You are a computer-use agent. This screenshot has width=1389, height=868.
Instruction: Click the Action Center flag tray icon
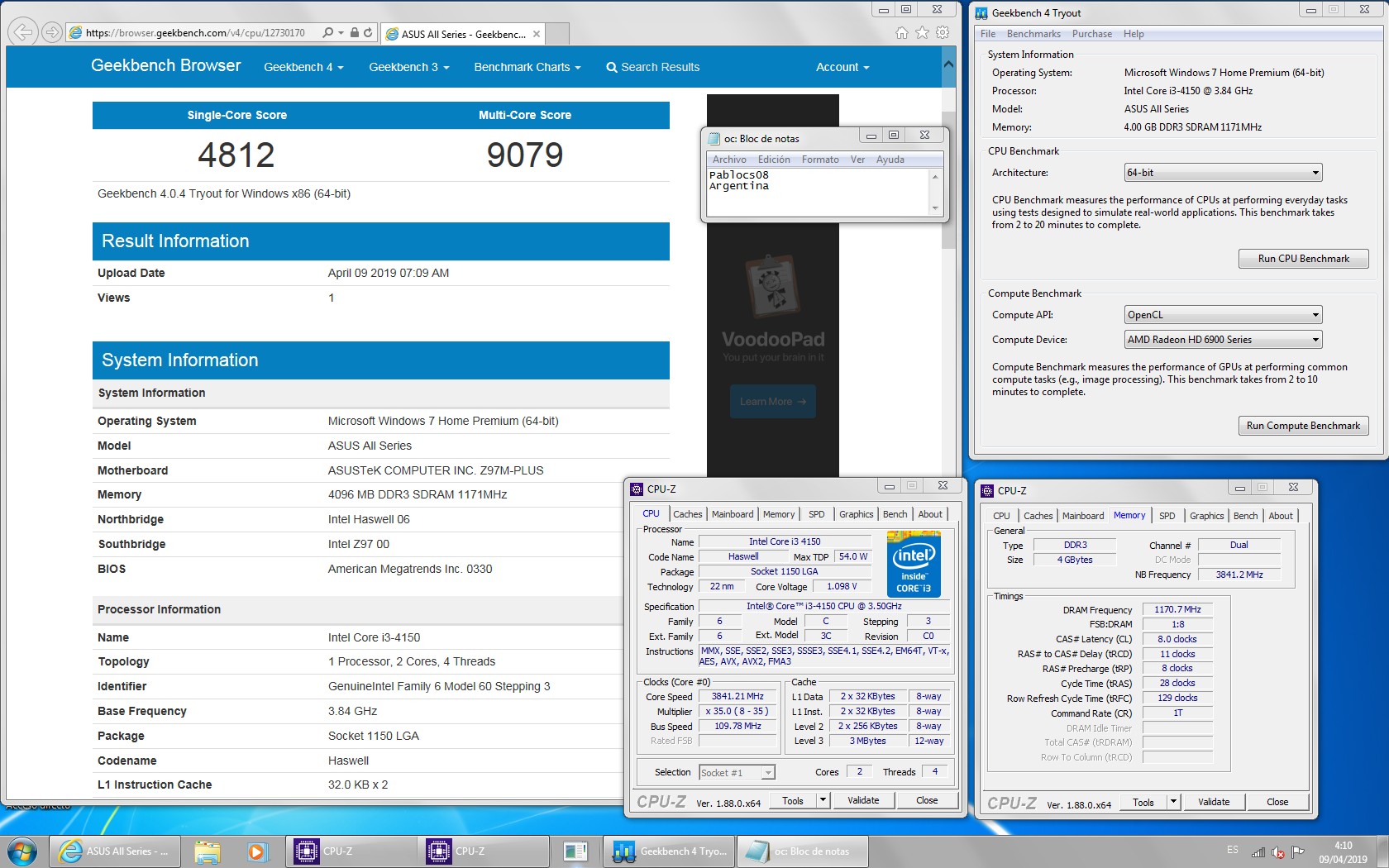1298,852
